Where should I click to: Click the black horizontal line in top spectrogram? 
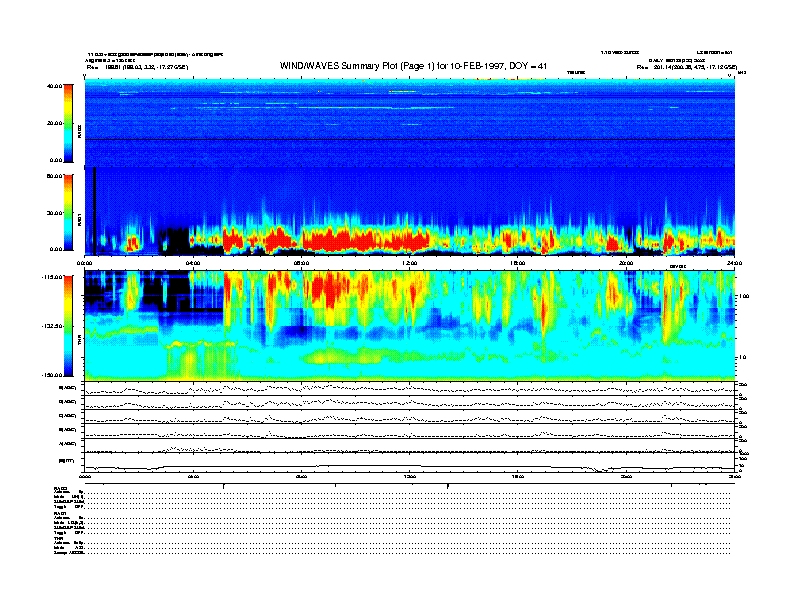click(410, 139)
